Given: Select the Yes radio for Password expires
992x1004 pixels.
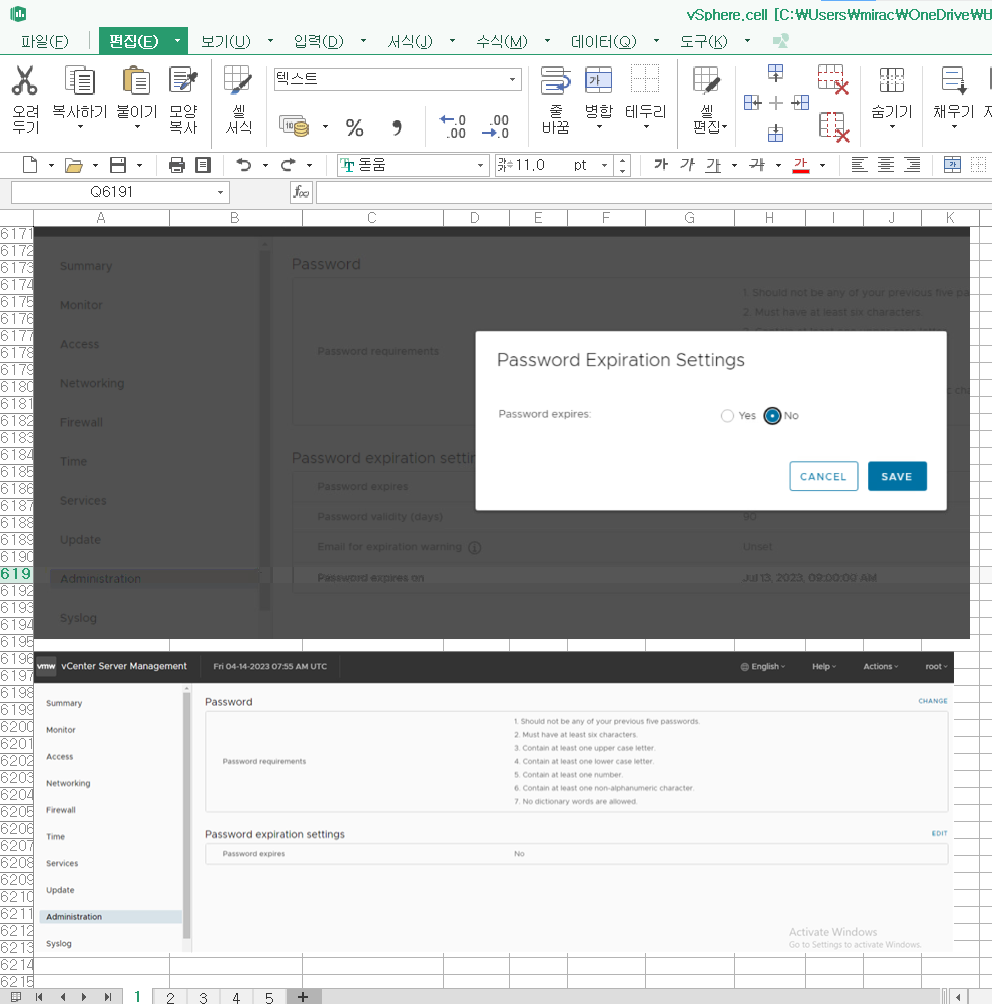Looking at the screenshot, I should [x=727, y=416].
